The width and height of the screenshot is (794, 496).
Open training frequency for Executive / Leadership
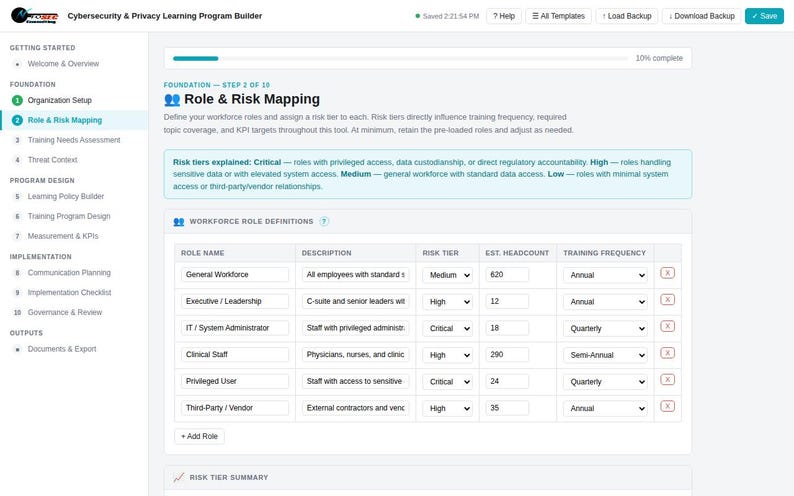pos(605,302)
